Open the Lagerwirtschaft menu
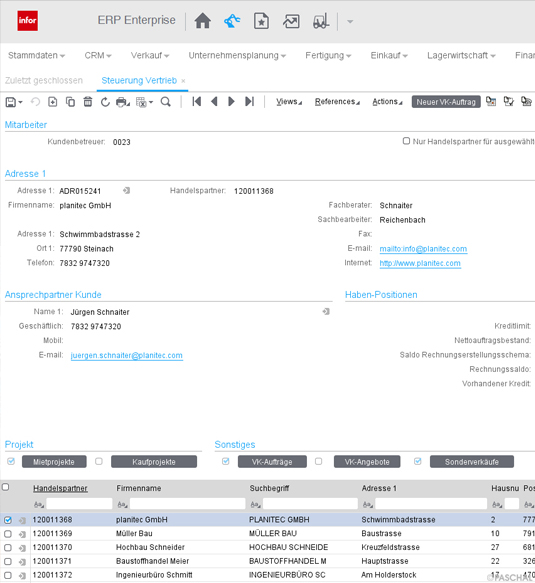535x583 pixels. [461, 55]
